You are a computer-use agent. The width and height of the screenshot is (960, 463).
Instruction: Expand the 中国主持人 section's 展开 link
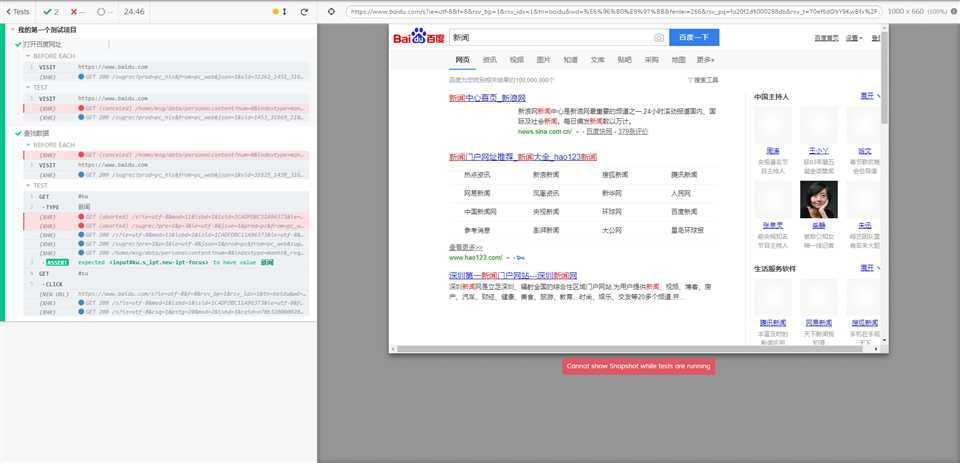[x=870, y=96]
